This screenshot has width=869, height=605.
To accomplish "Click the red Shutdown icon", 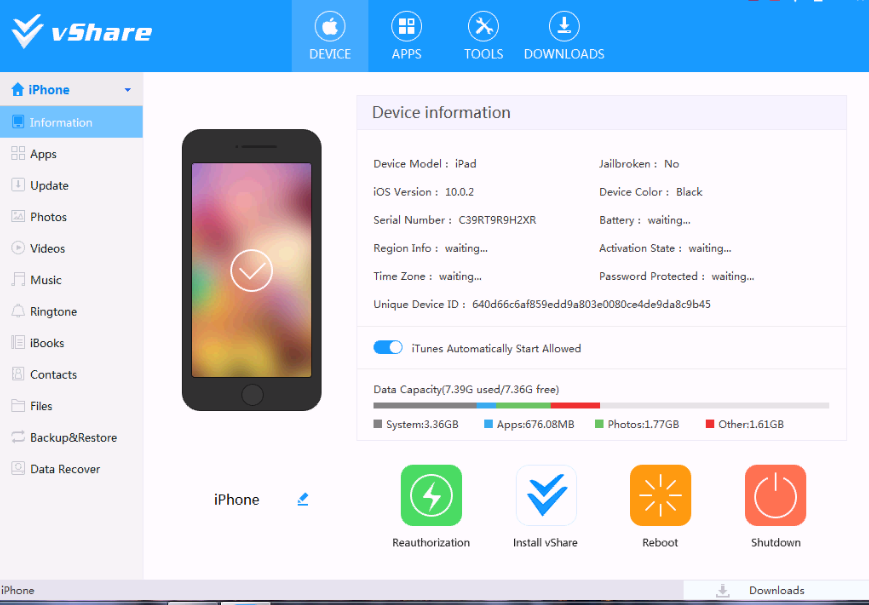I will pos(775,495).
